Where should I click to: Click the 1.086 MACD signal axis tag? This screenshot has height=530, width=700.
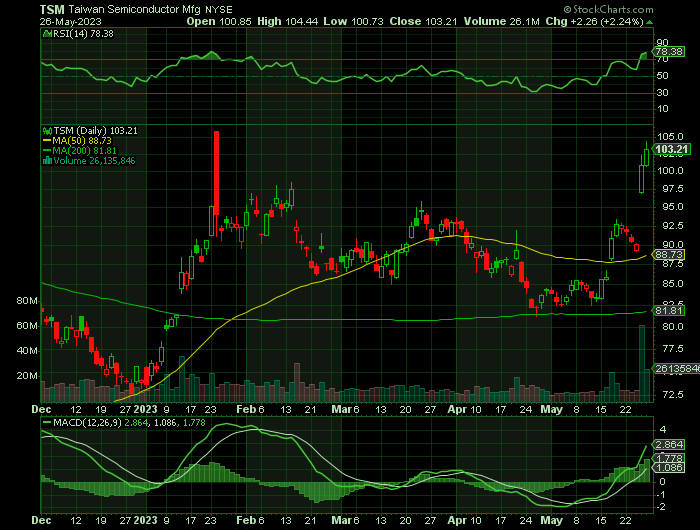(x=668, y=468)
